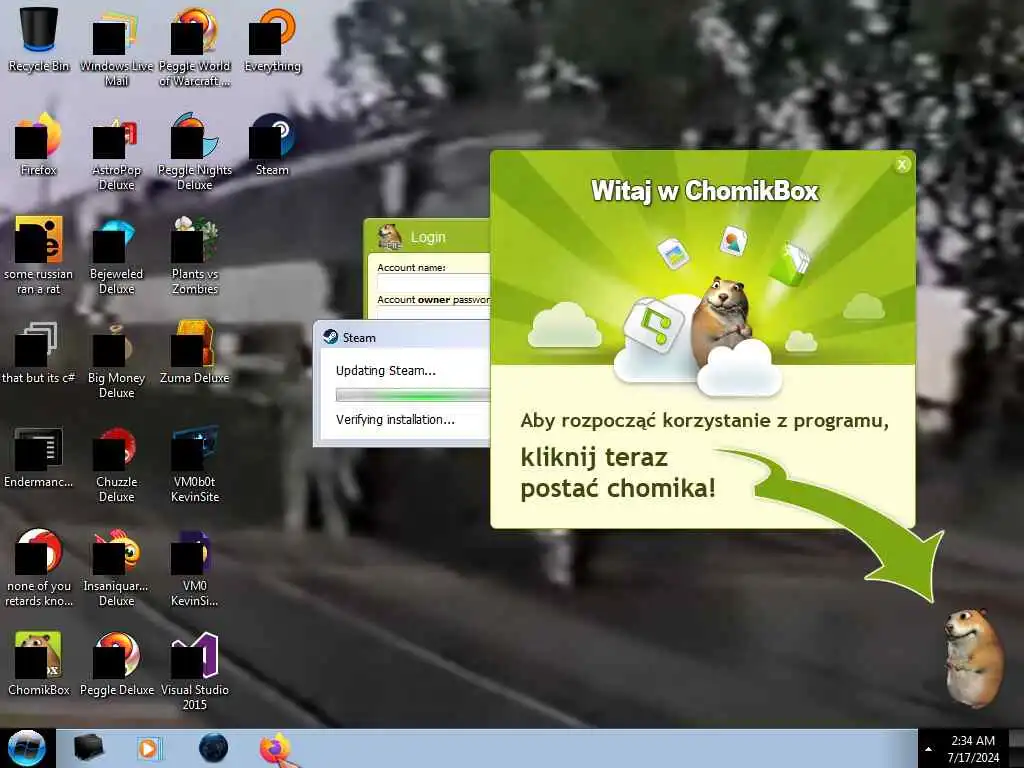Select the Bejeweled Deluxe desktop icon
Viewport: 1024px width, 768px height.
[116, 255]
